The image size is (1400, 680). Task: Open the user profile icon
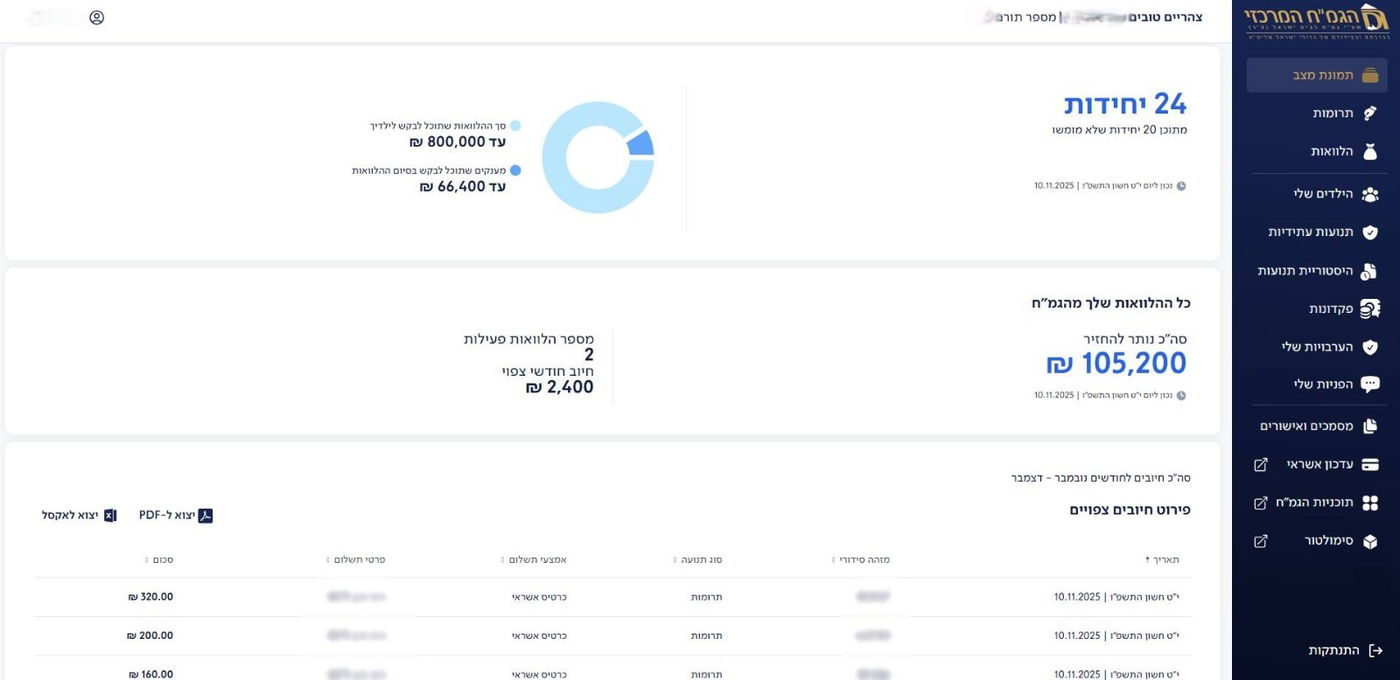97,17
